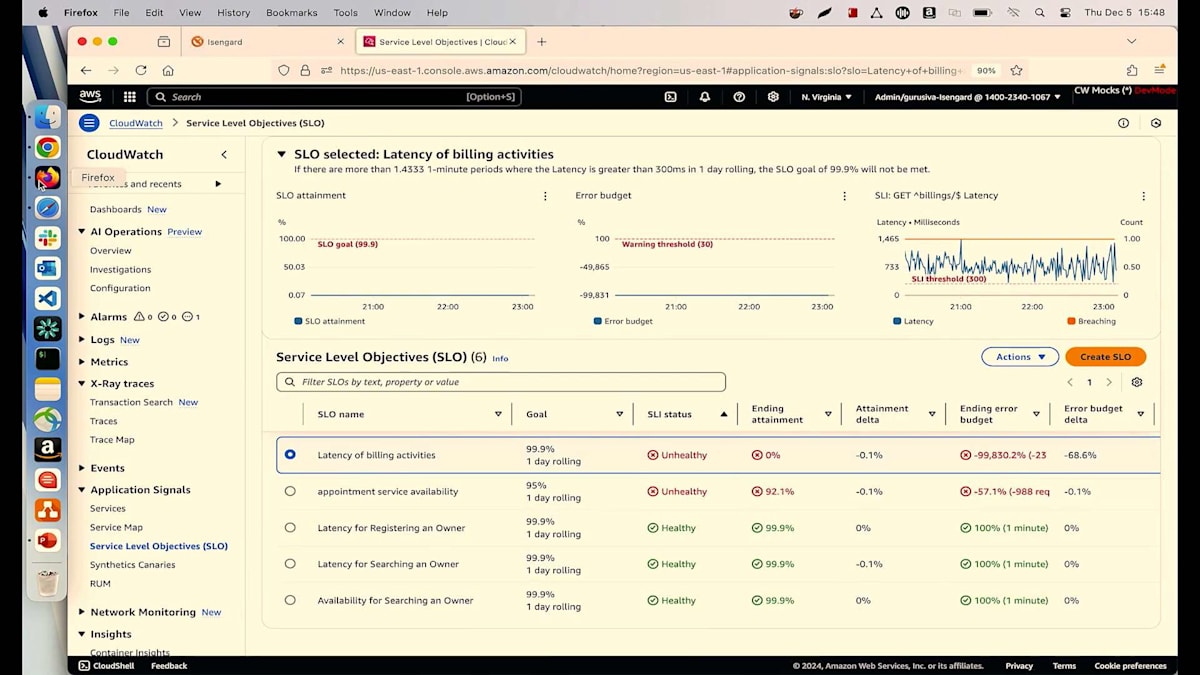
Task: Click the Create SLO button
Action: pyautogui.click(x=1105, y=357)
